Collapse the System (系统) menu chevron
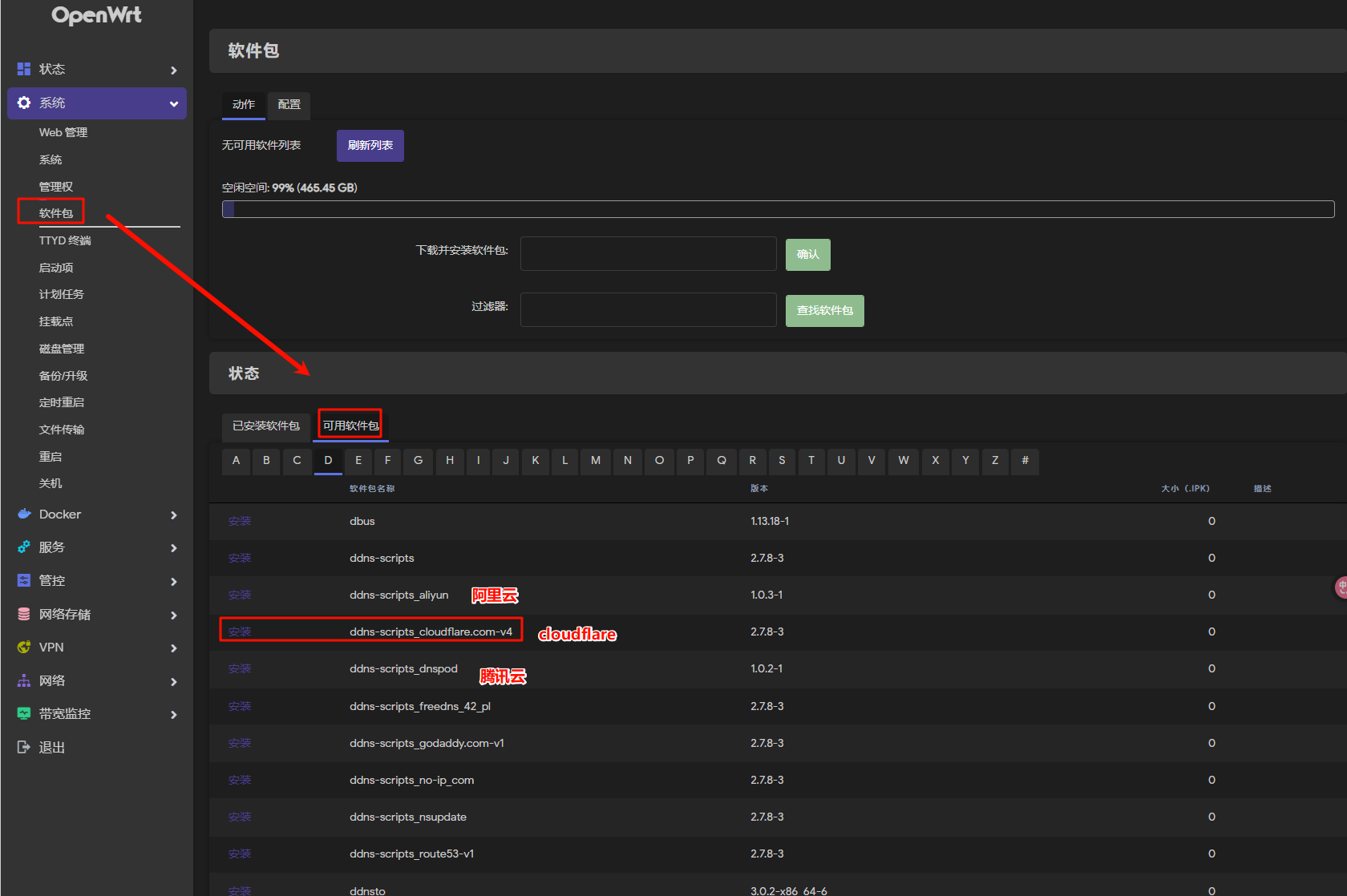Viewport: 1347px width, 896px height. pyautogui.click(x=173, y=103)
